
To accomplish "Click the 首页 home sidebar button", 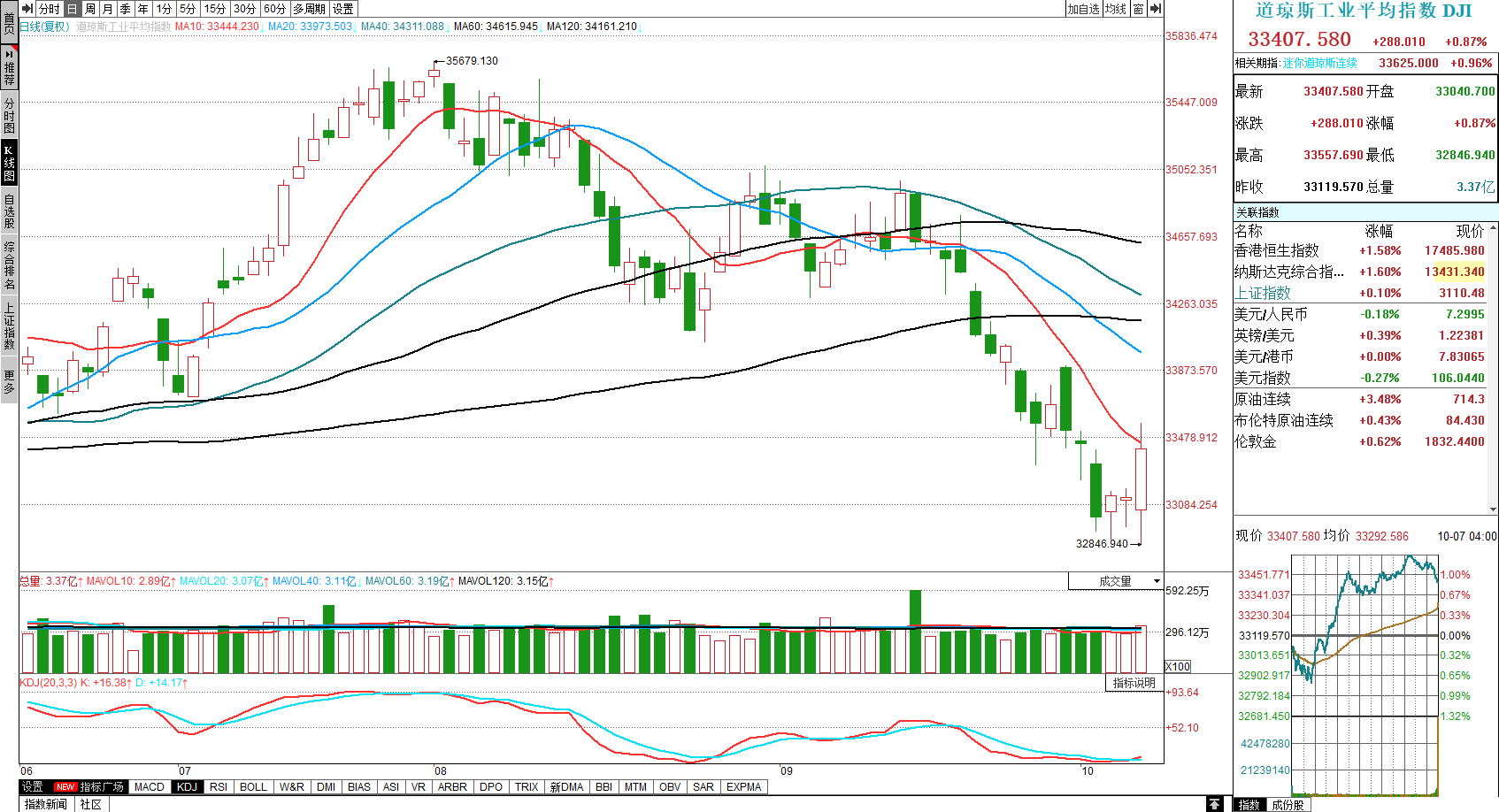I will point(9,21).
